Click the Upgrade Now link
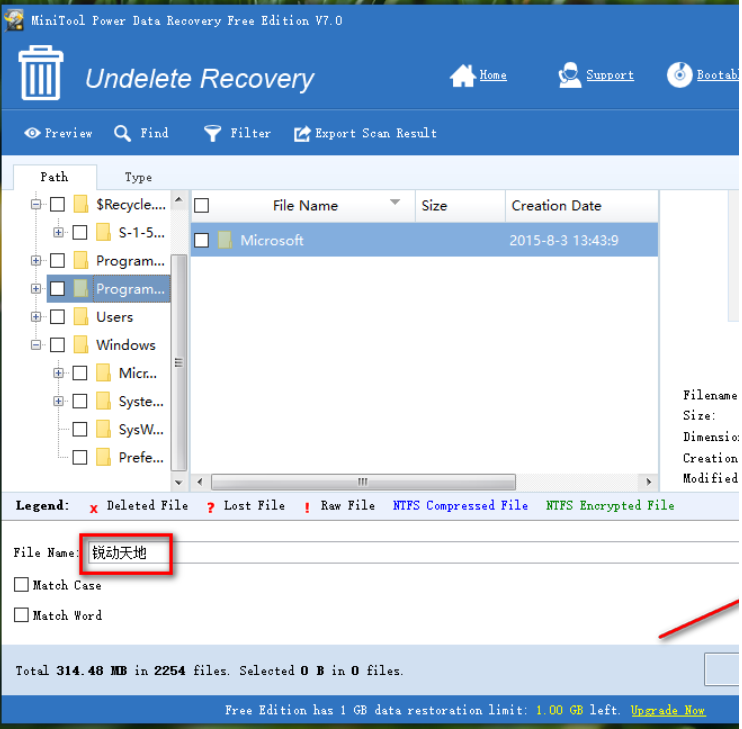 [668, 710]
